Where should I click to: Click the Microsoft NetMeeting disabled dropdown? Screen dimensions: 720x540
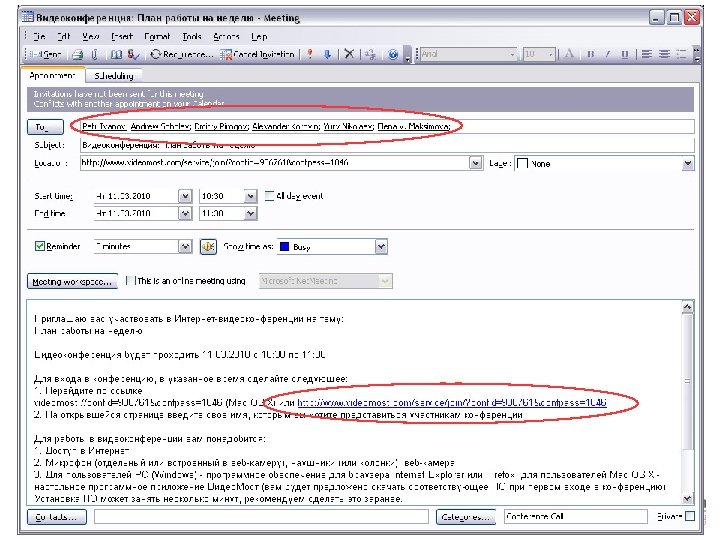point(326,281)
